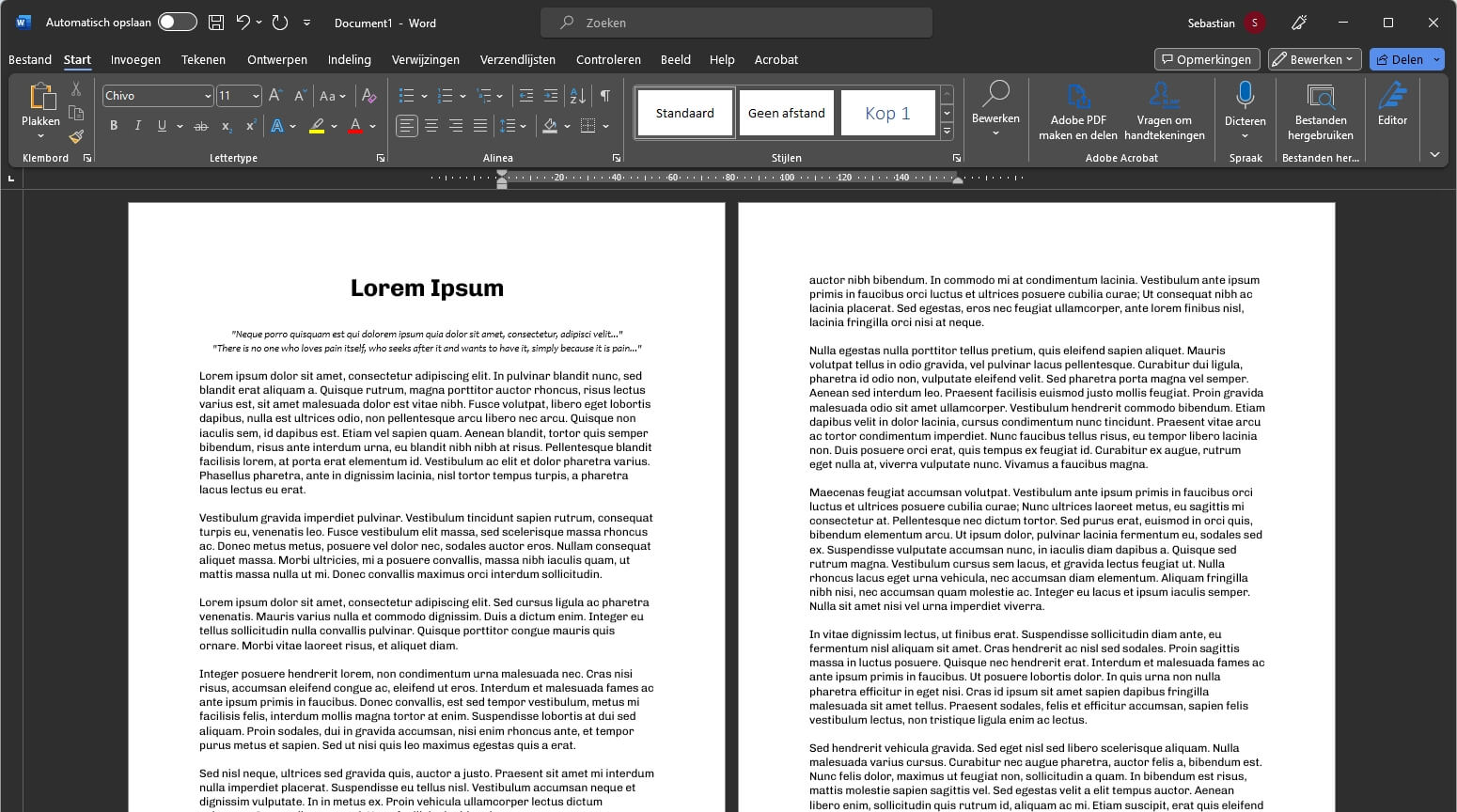Image resolution: width=1457 pixels, height=812 pixels.
Task: Click Adobe PDF maken en delen icon
Action: tap(1078, 96)
